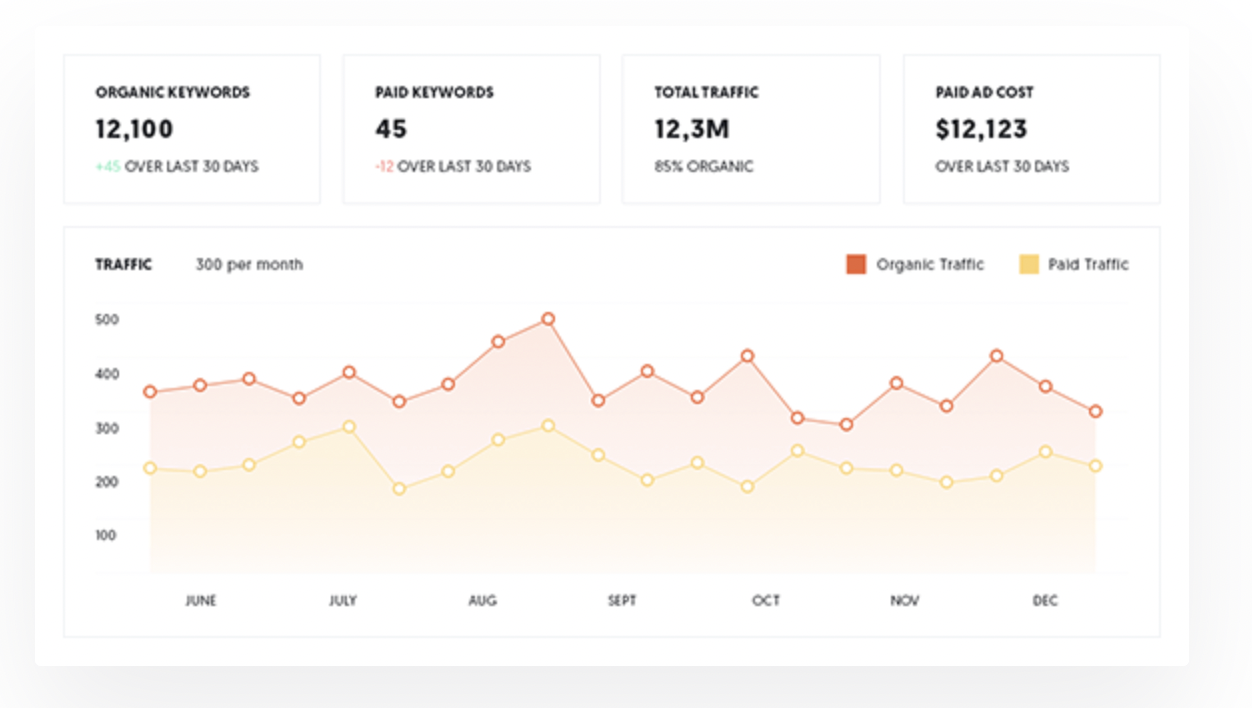Click the organic traffic peak point near 500
1252x708 pixels.
click(548, 320)
